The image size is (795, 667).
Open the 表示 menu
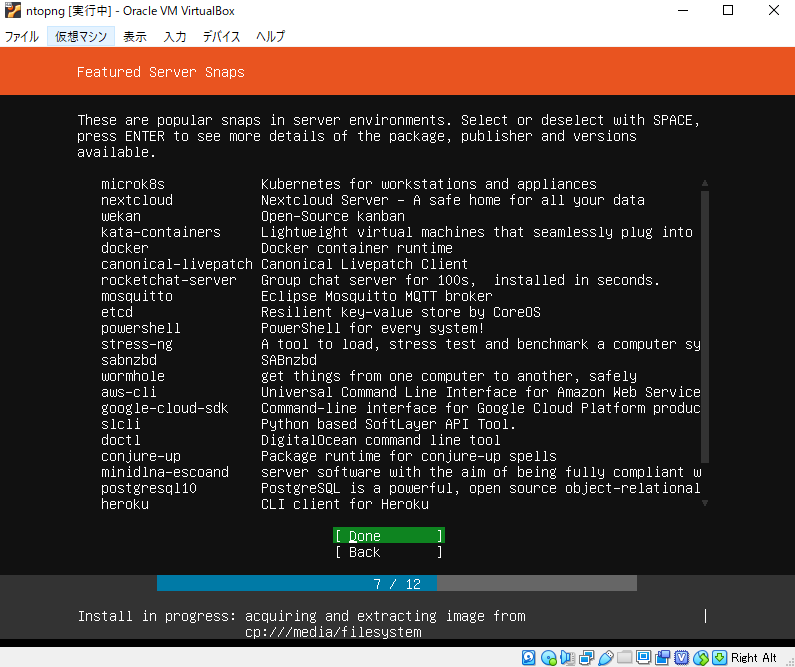(135, 36)
